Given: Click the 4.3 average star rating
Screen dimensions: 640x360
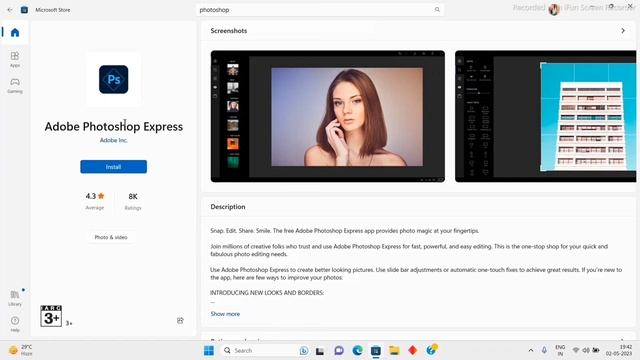Looking at the screenshot, I should (x=95, y=196).
